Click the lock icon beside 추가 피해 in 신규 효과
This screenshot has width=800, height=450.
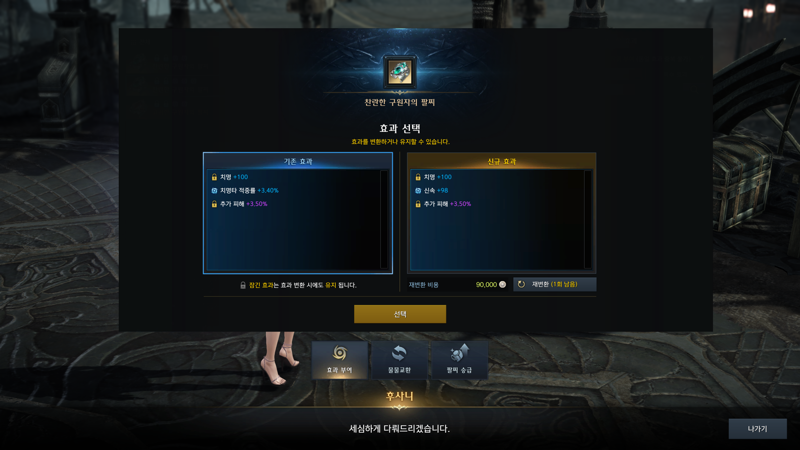click(418, 204)
